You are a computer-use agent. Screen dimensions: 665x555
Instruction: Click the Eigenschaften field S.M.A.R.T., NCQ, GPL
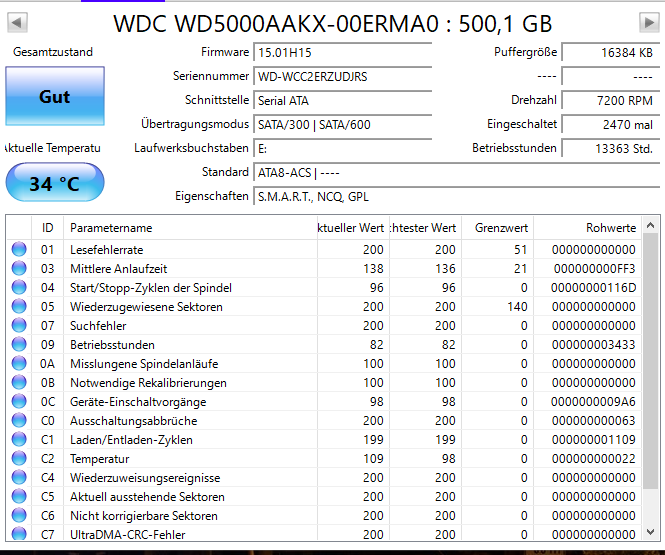(456, 196)
